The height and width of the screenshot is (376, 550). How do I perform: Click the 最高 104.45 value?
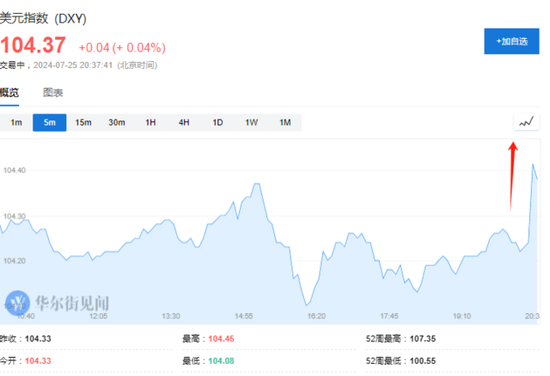pos(221,339)
